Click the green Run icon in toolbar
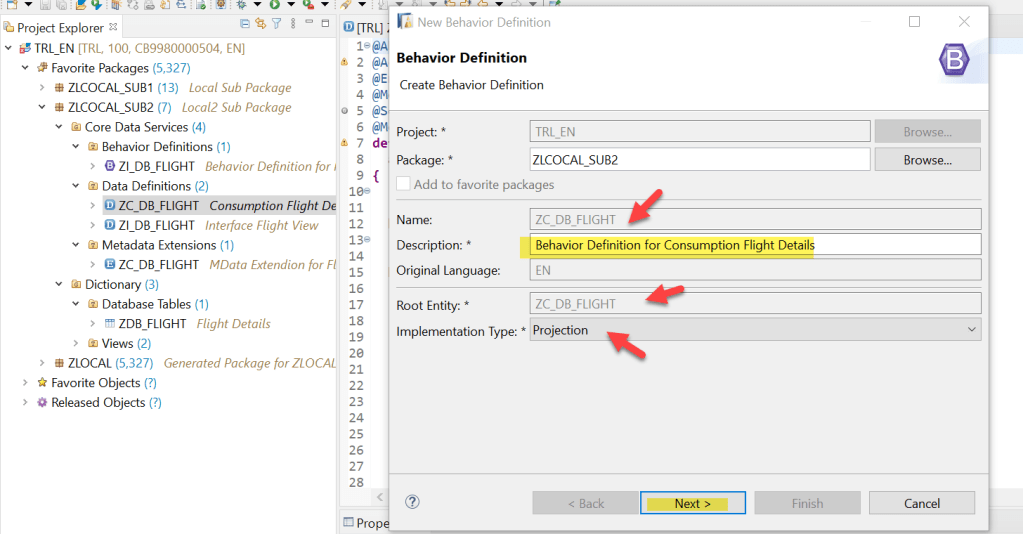 pos(274,6)
